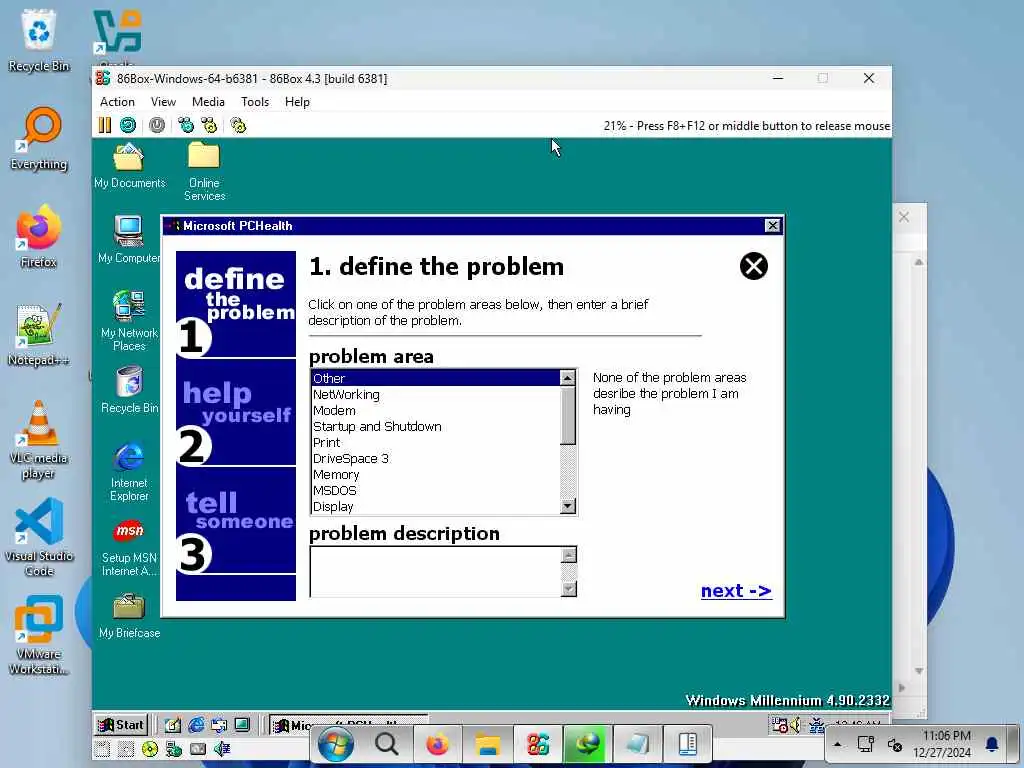Click the next -> link
Viewport: 1024px width, 768px height.
[736, 591]
